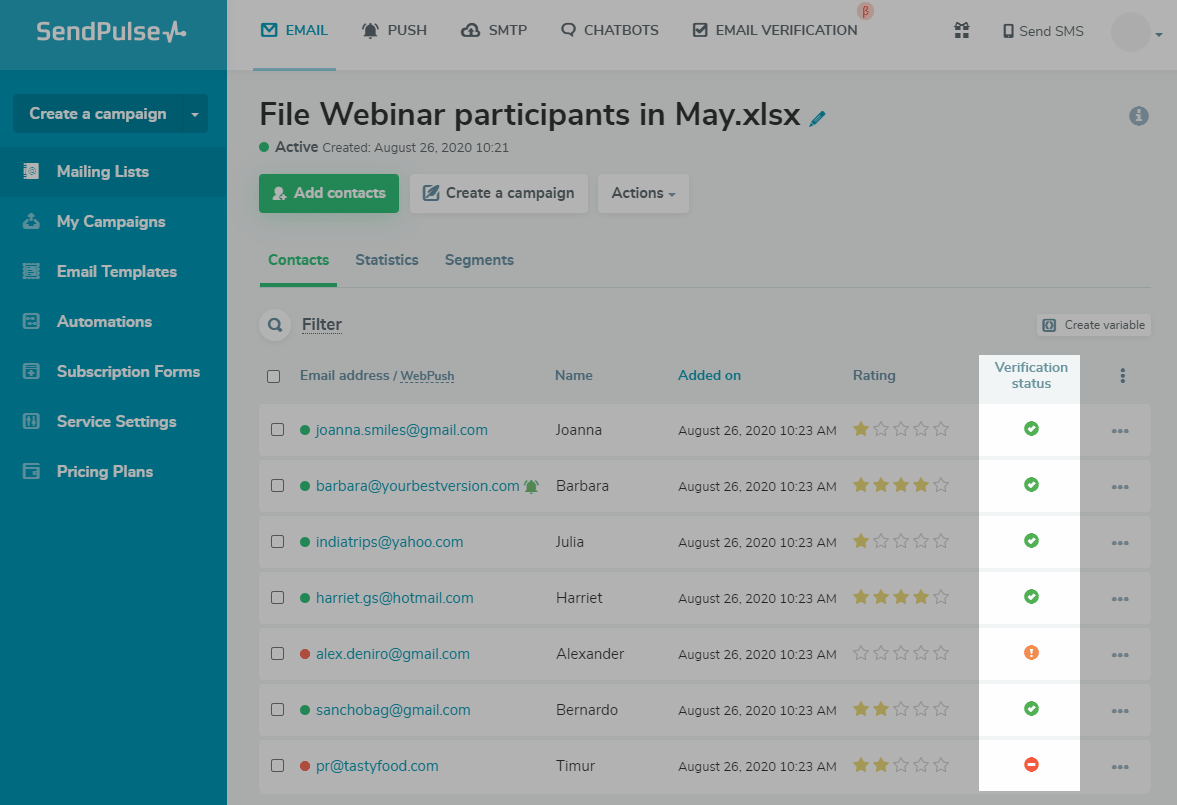Open row options for joanna.smiles@gmail.com
1177x805 pixels.
point(1119,430)
